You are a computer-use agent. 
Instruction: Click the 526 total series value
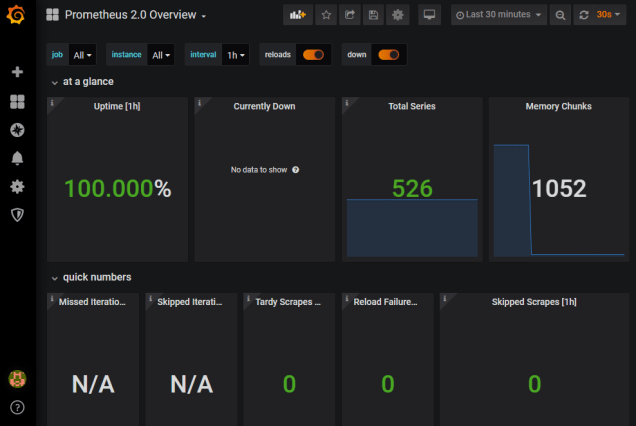click(412, 189)
